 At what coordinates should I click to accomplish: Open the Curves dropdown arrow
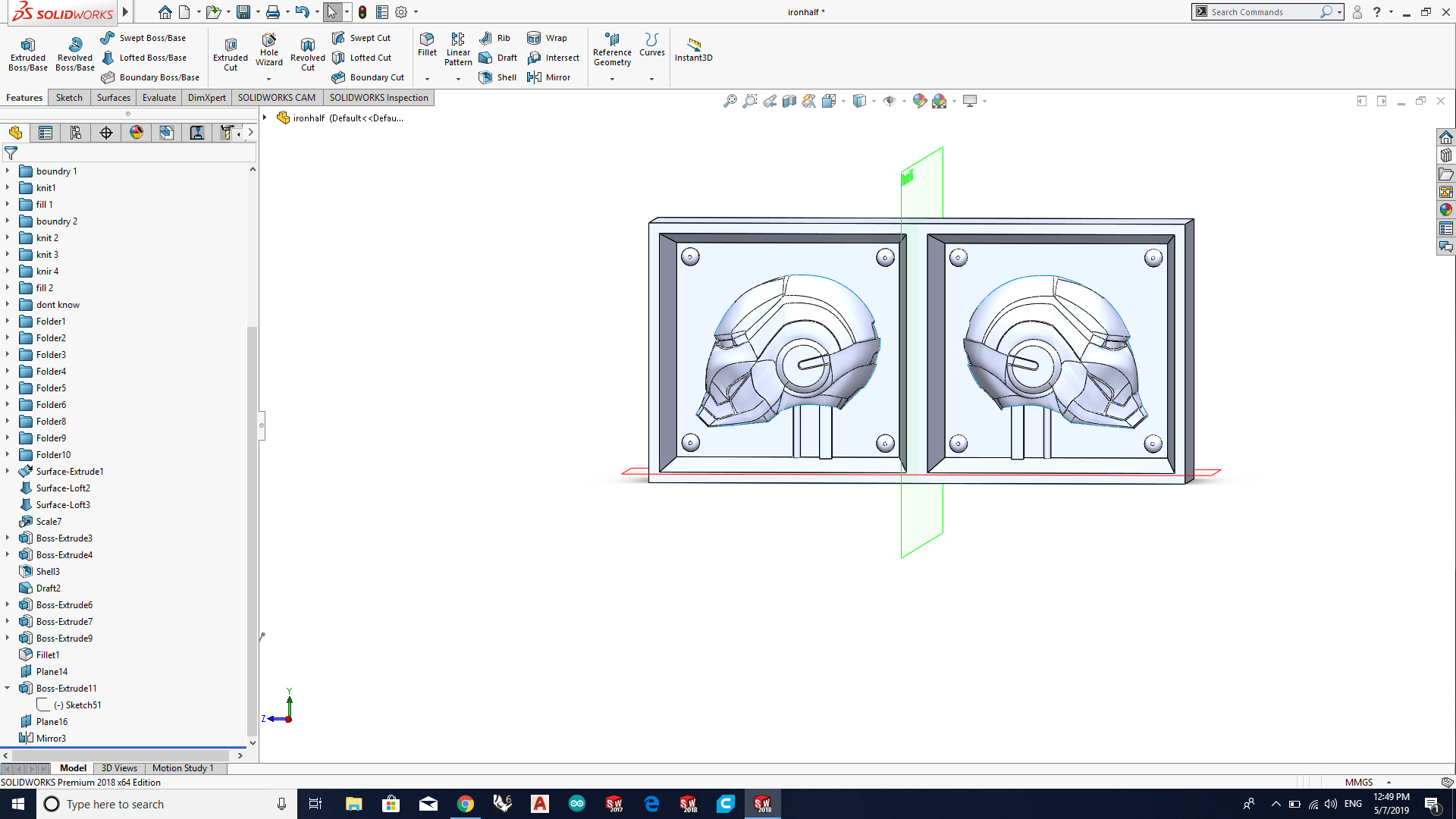click(651, 79)
